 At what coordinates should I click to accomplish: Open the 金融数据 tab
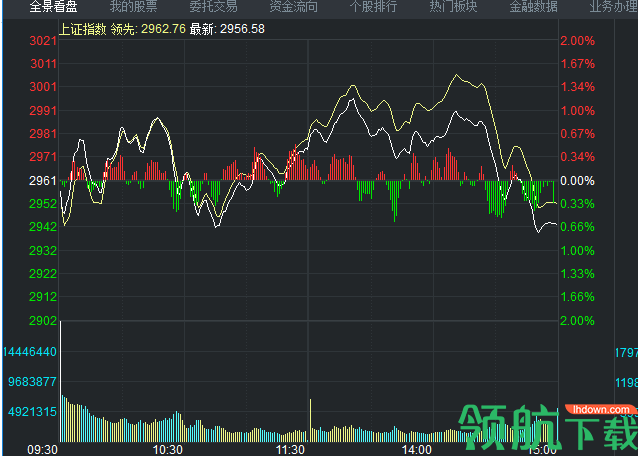(x=534, y=7)
